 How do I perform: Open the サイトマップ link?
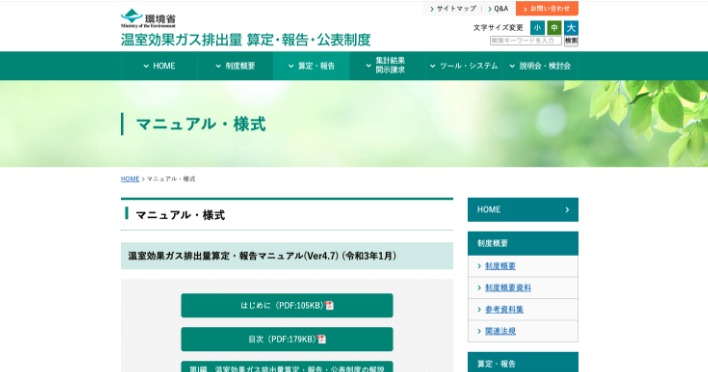(456, 9)
